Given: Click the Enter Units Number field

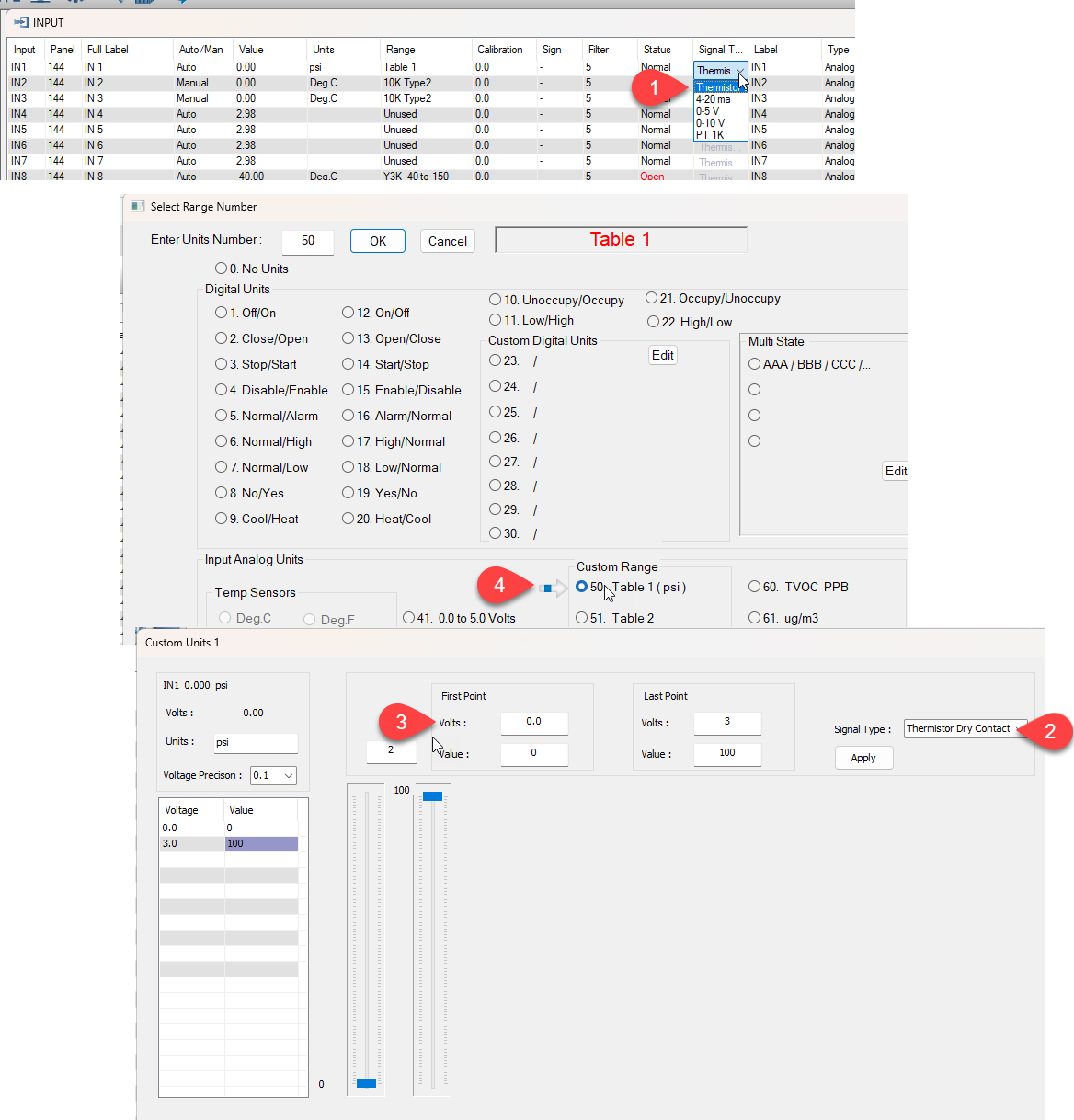Looking at the screenshot, I should click(308, 241).
